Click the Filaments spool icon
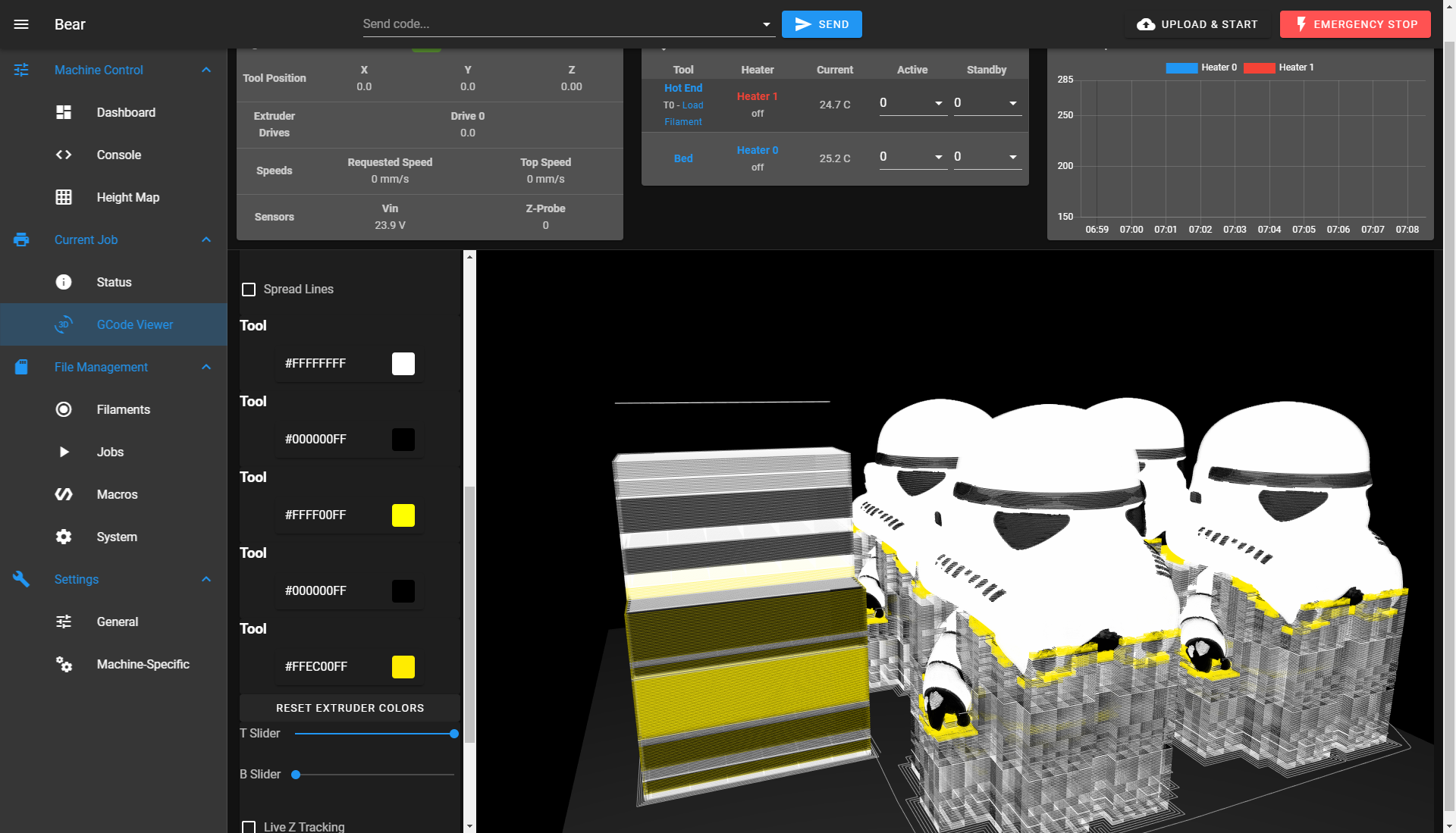 click(x=64, y=409)
